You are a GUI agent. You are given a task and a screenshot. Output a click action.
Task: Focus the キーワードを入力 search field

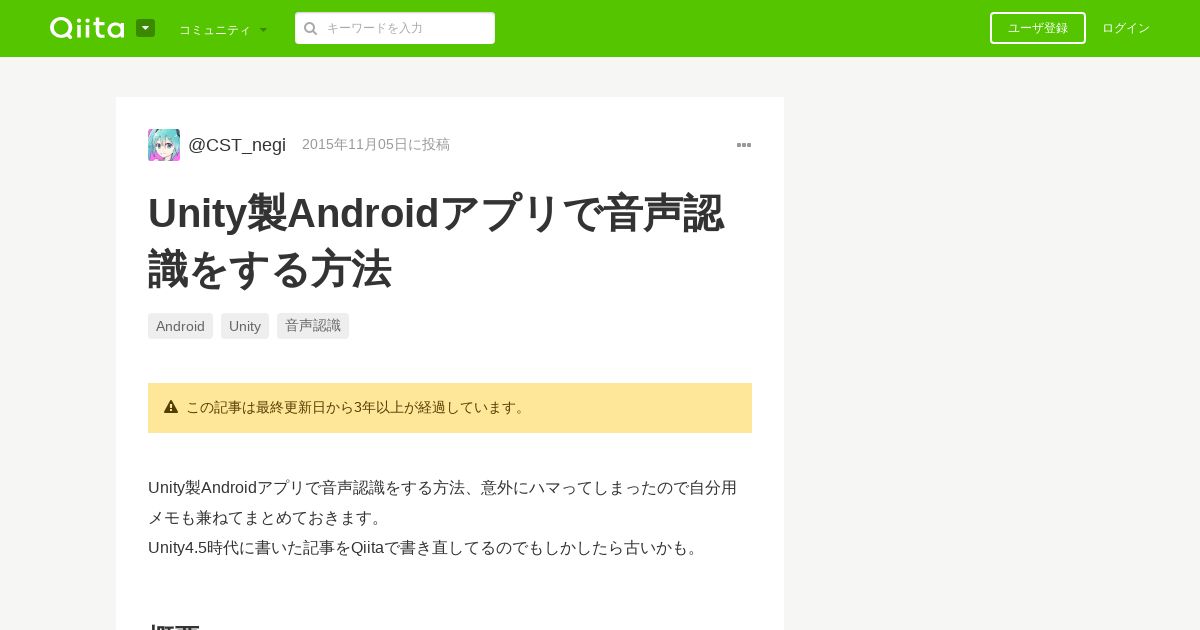click(395, 28)
